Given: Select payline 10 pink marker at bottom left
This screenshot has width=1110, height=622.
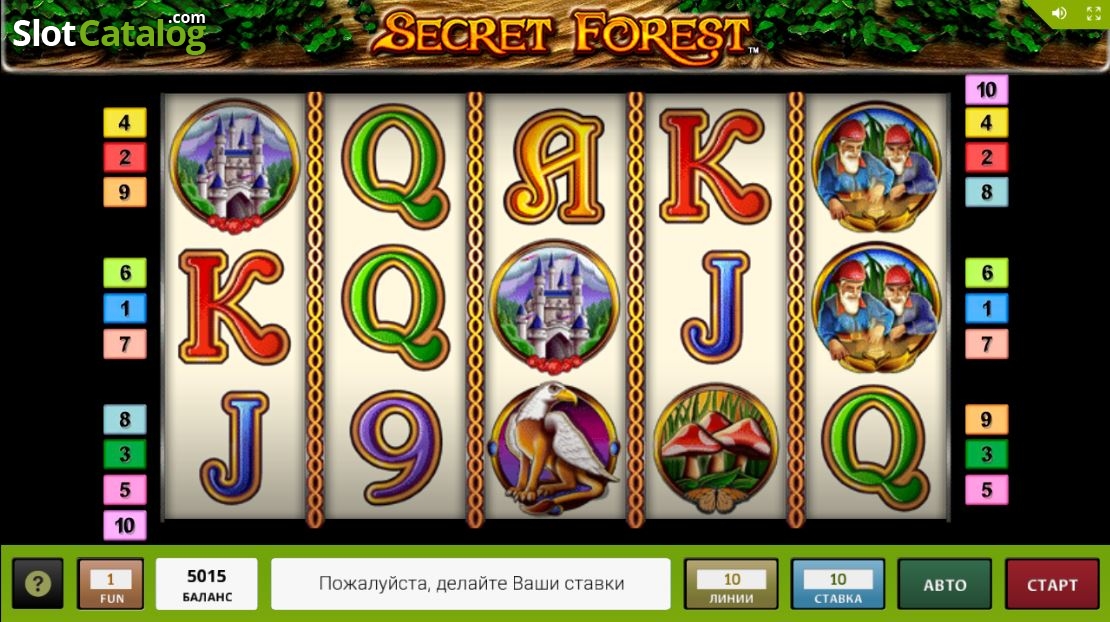Looking at the screenshot, I should pyautogui.click(x=125, y=526).
